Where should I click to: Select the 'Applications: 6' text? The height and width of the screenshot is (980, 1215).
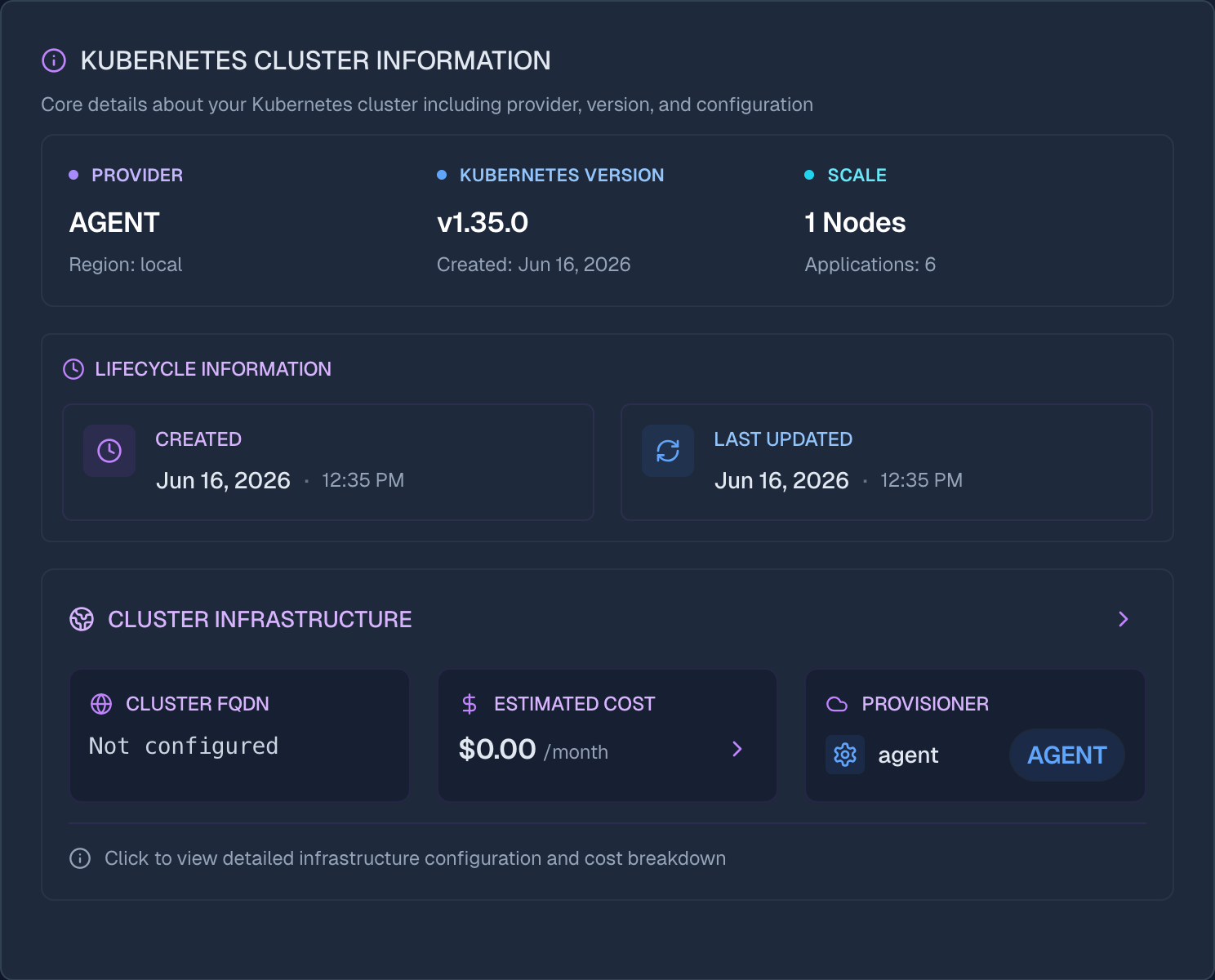tap(870, 265)
